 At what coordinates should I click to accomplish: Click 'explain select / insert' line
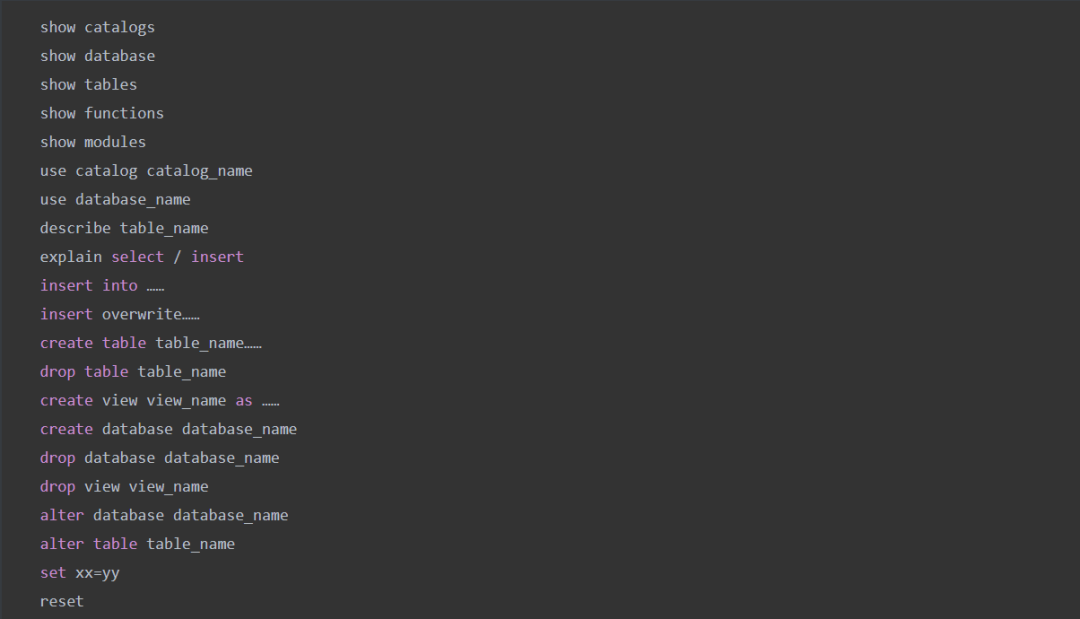142,257
